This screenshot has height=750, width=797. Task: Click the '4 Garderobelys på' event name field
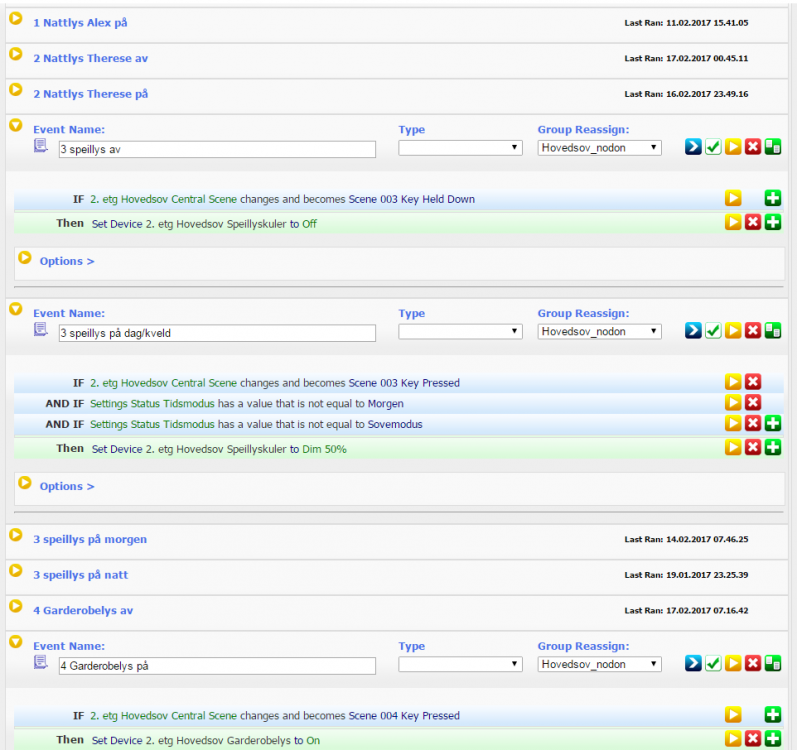216,665
